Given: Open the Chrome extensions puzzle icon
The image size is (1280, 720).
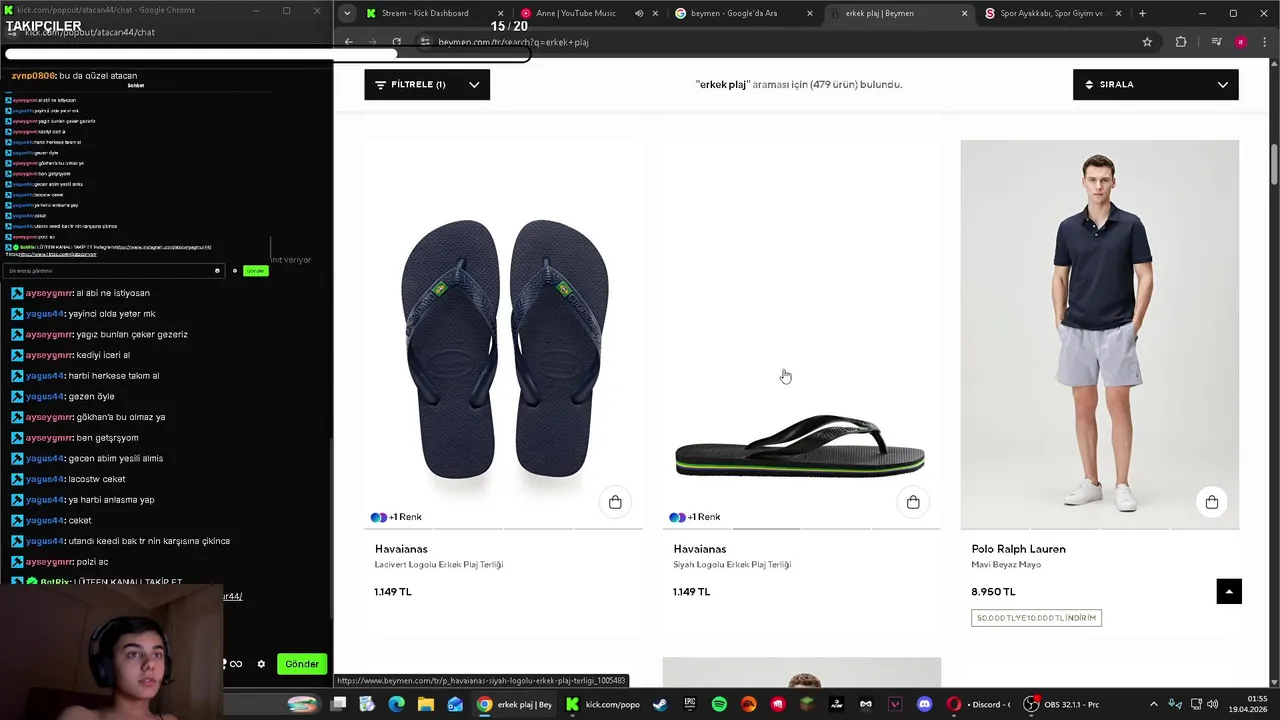Looking at the screenshot, I should [x=1181, y=42].
